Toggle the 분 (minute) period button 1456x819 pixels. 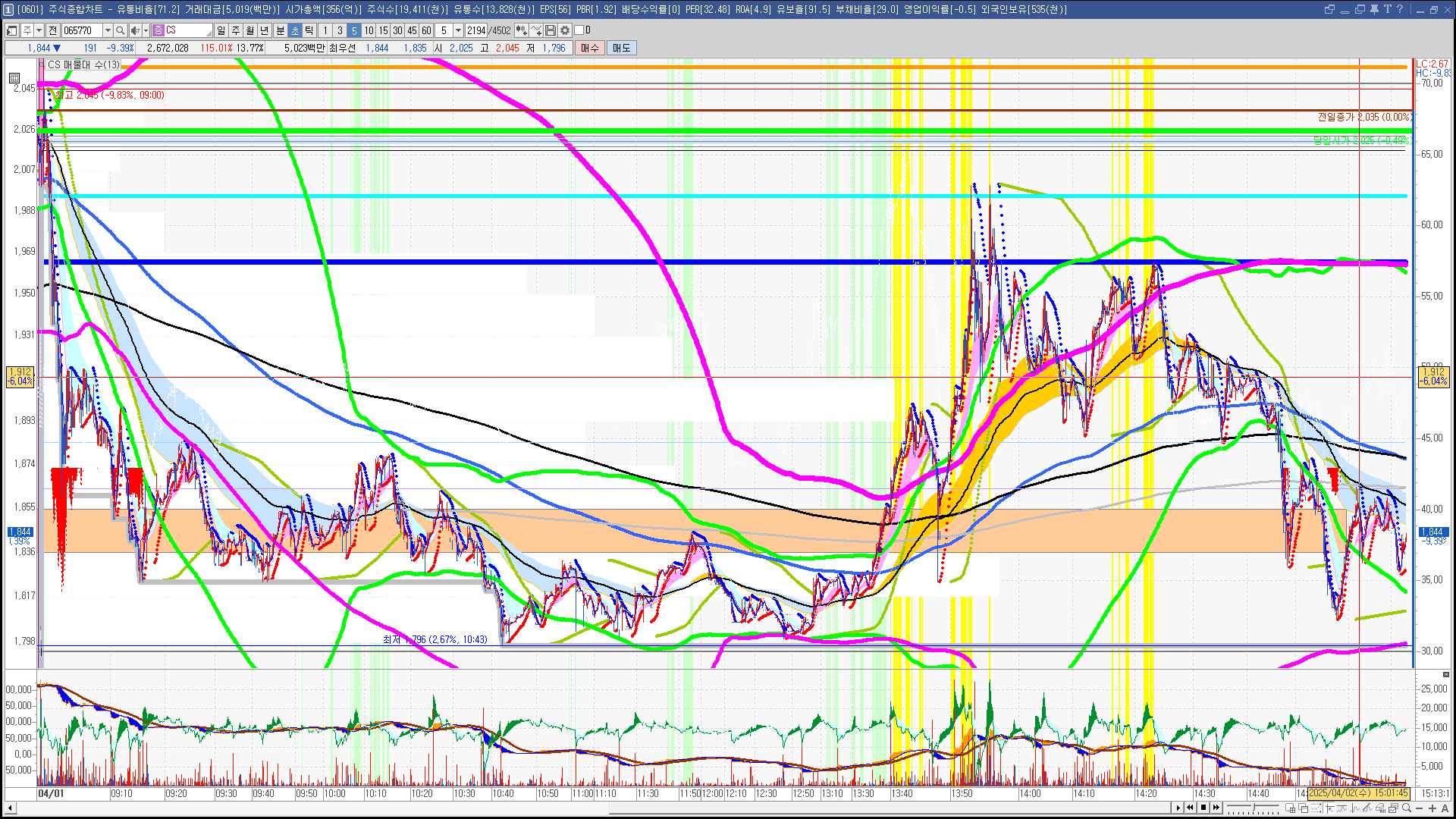click(x=280, y=30)
